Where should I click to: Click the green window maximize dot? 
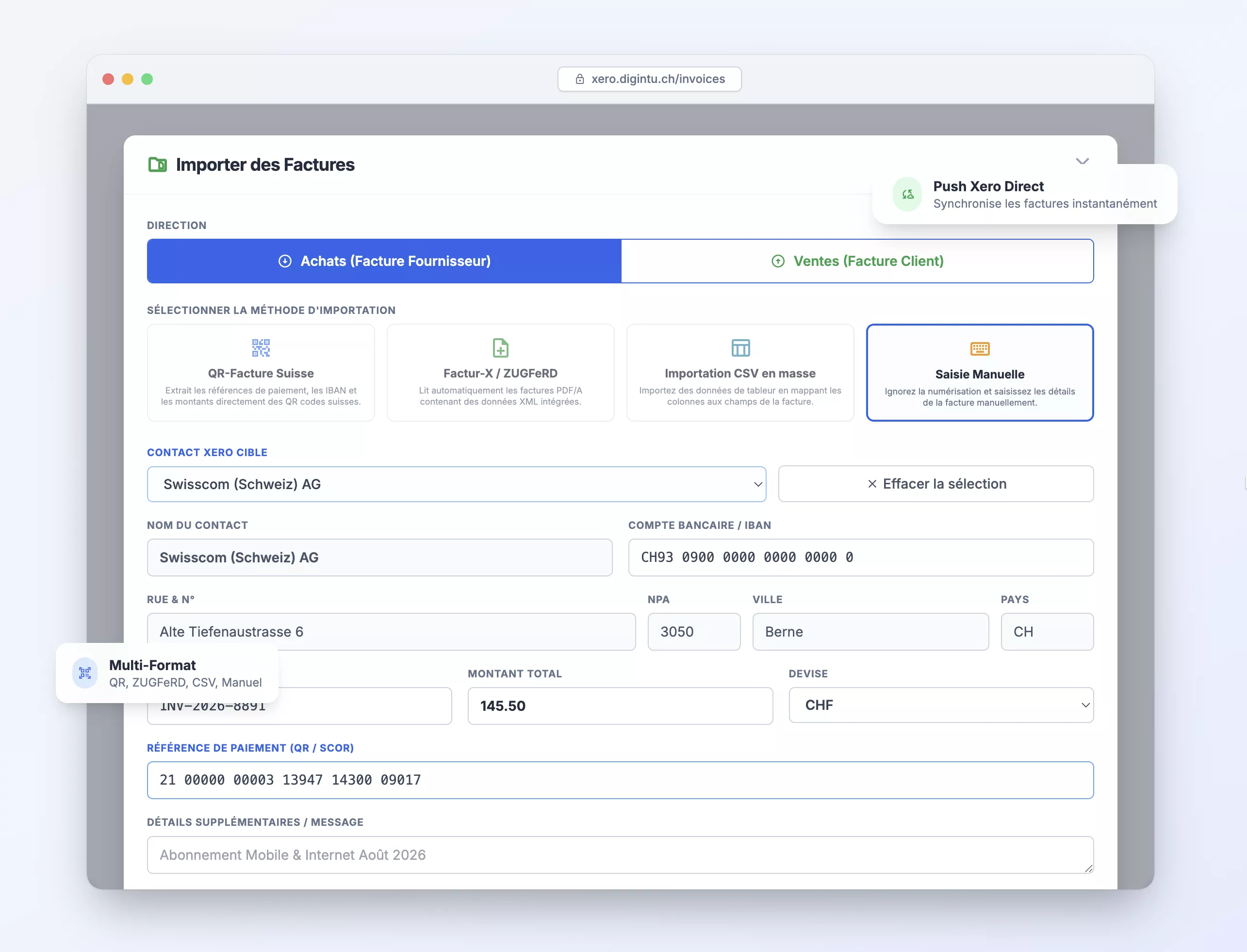tap(147, 80)
